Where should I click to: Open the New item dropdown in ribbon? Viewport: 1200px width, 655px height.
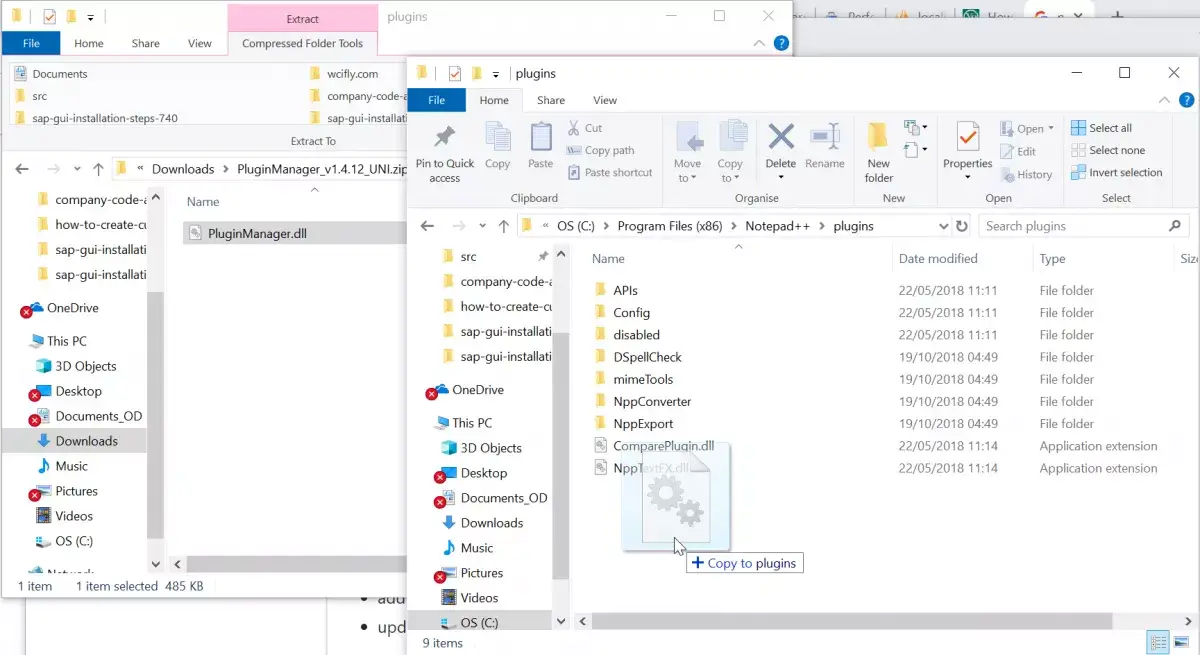(x=916, y=127)
